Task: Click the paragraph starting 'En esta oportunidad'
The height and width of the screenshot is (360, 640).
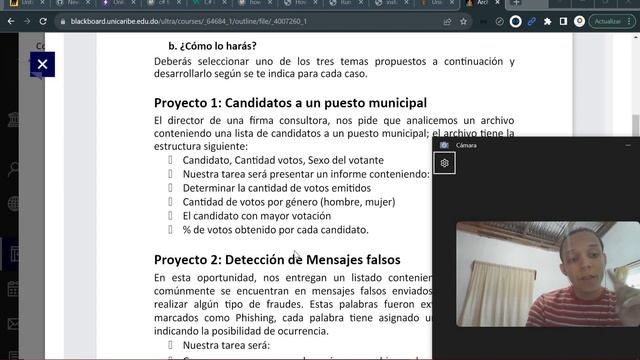Action: coord(293,304)
